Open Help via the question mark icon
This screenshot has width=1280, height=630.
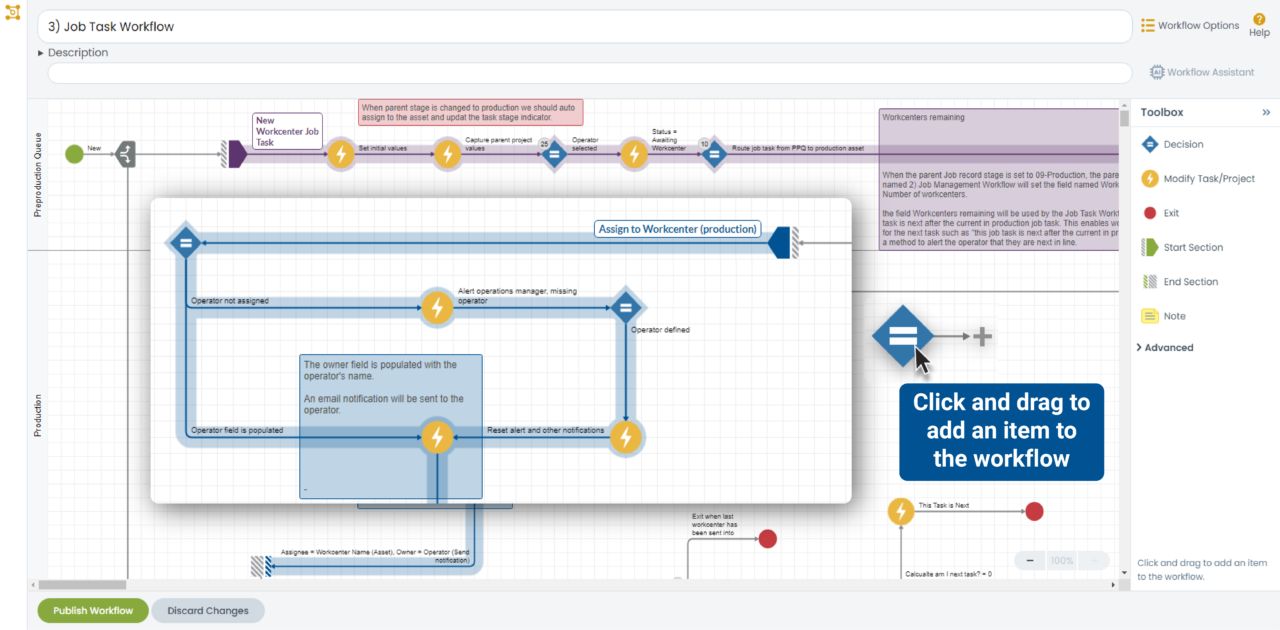(1259, 20)
